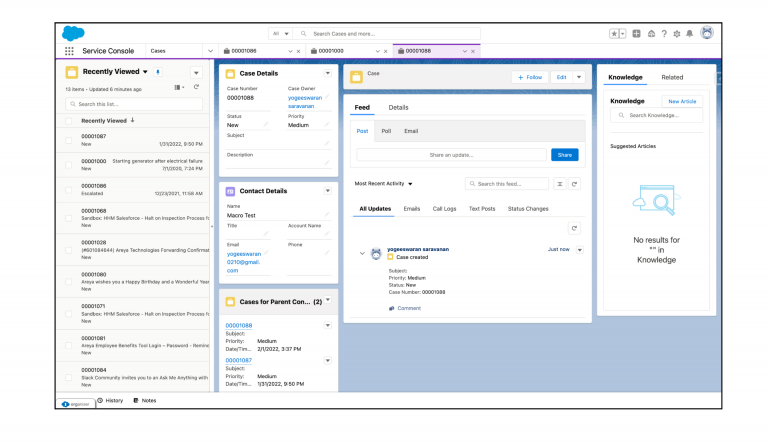768x442 pixels.
Task: Select checkbox for case 00001081
Action: coord(69,346)
